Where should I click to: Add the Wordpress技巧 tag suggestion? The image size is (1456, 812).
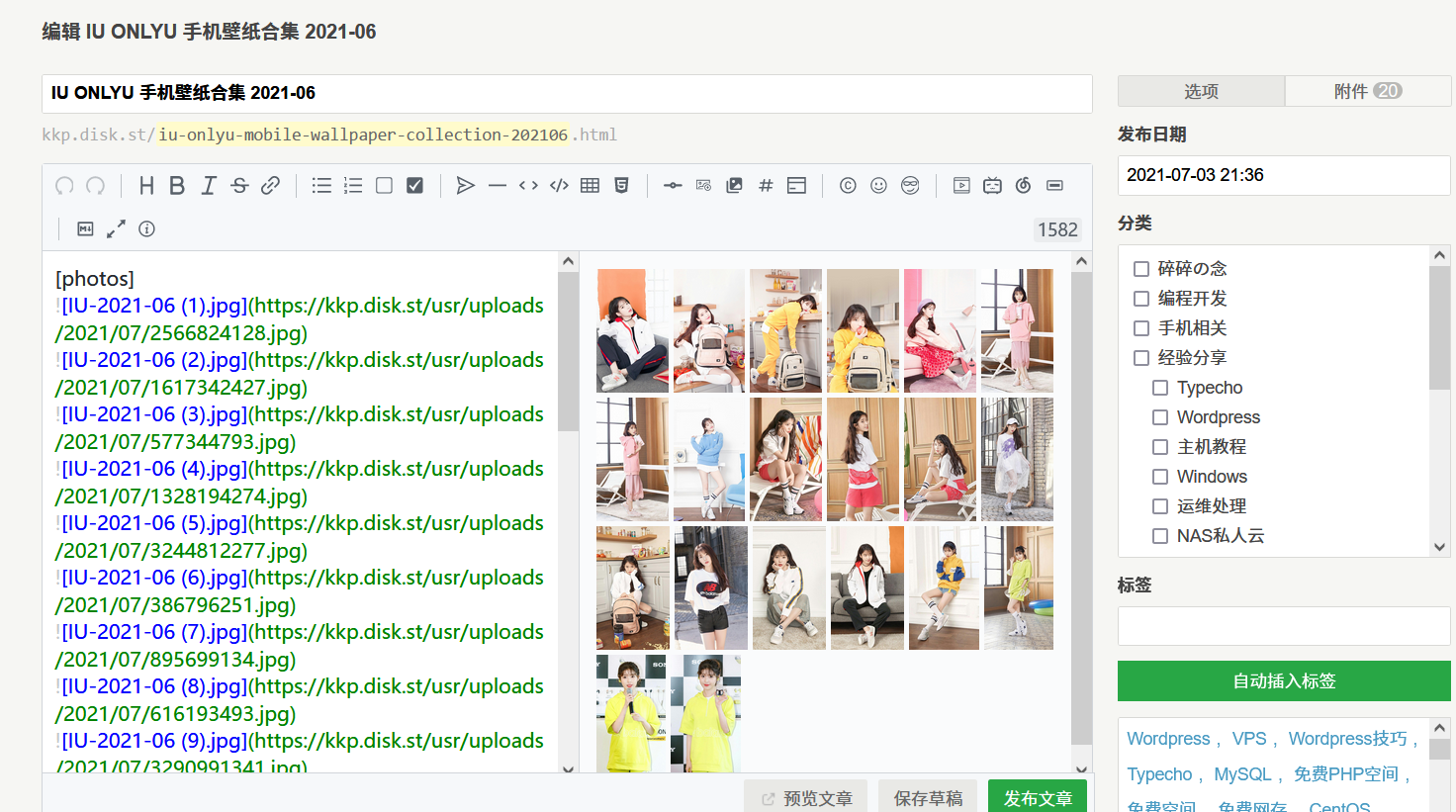pyautogui.click(x=1347, y=739)
